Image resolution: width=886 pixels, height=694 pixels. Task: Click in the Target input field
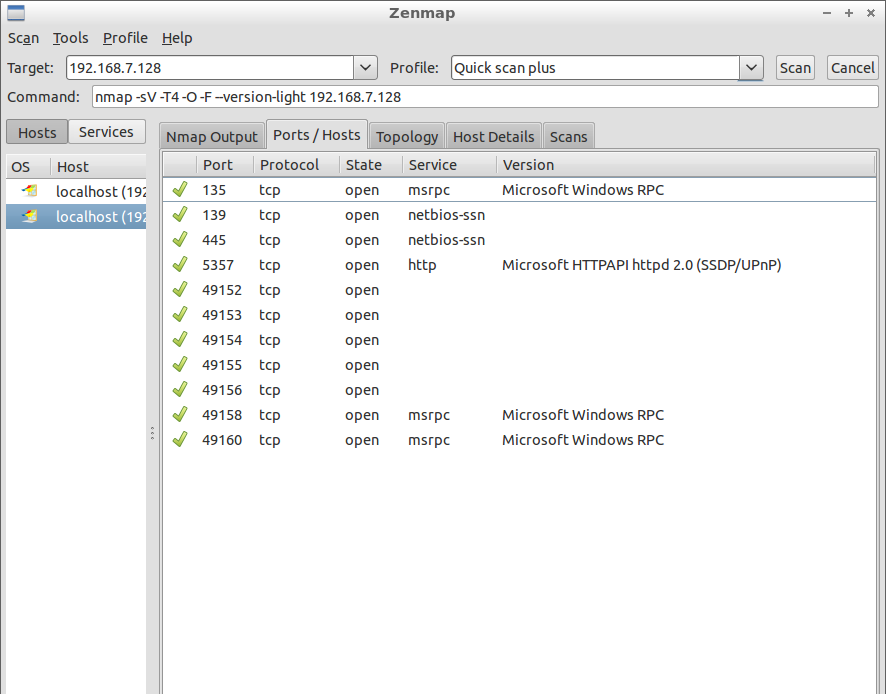[x=210, y=68]
